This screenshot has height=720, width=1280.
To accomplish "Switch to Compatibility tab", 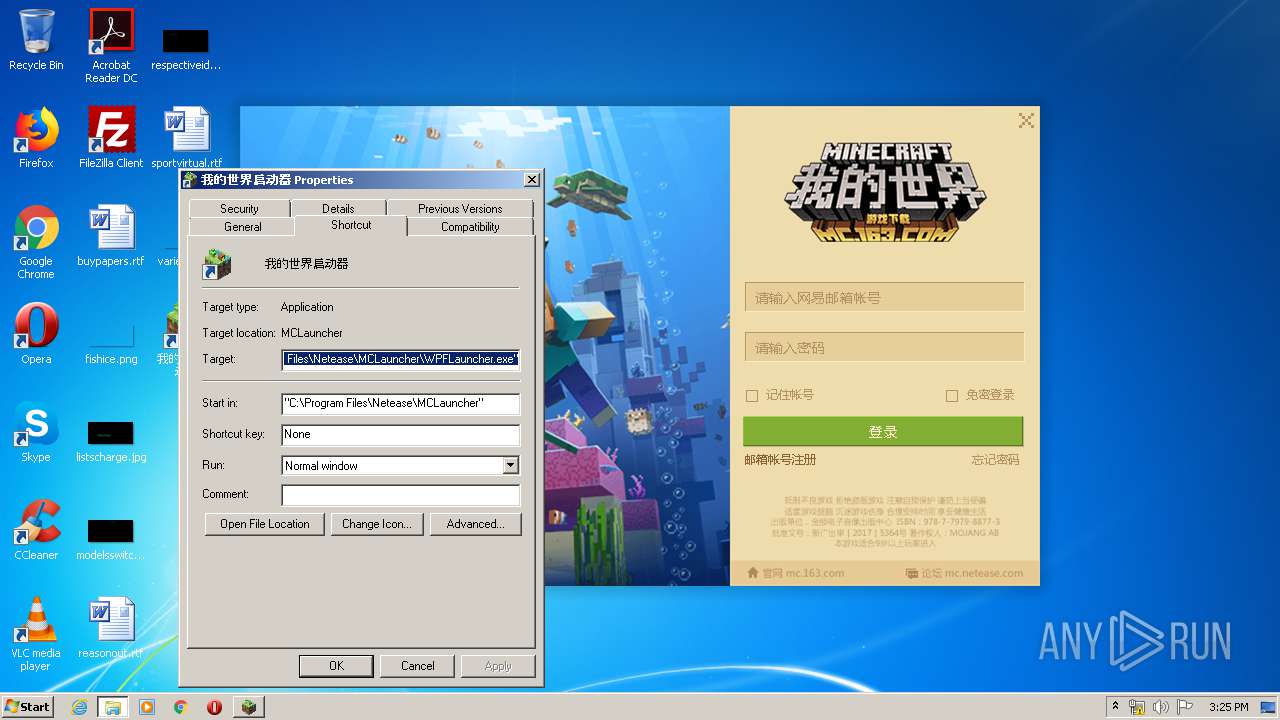I will [470, 227].
